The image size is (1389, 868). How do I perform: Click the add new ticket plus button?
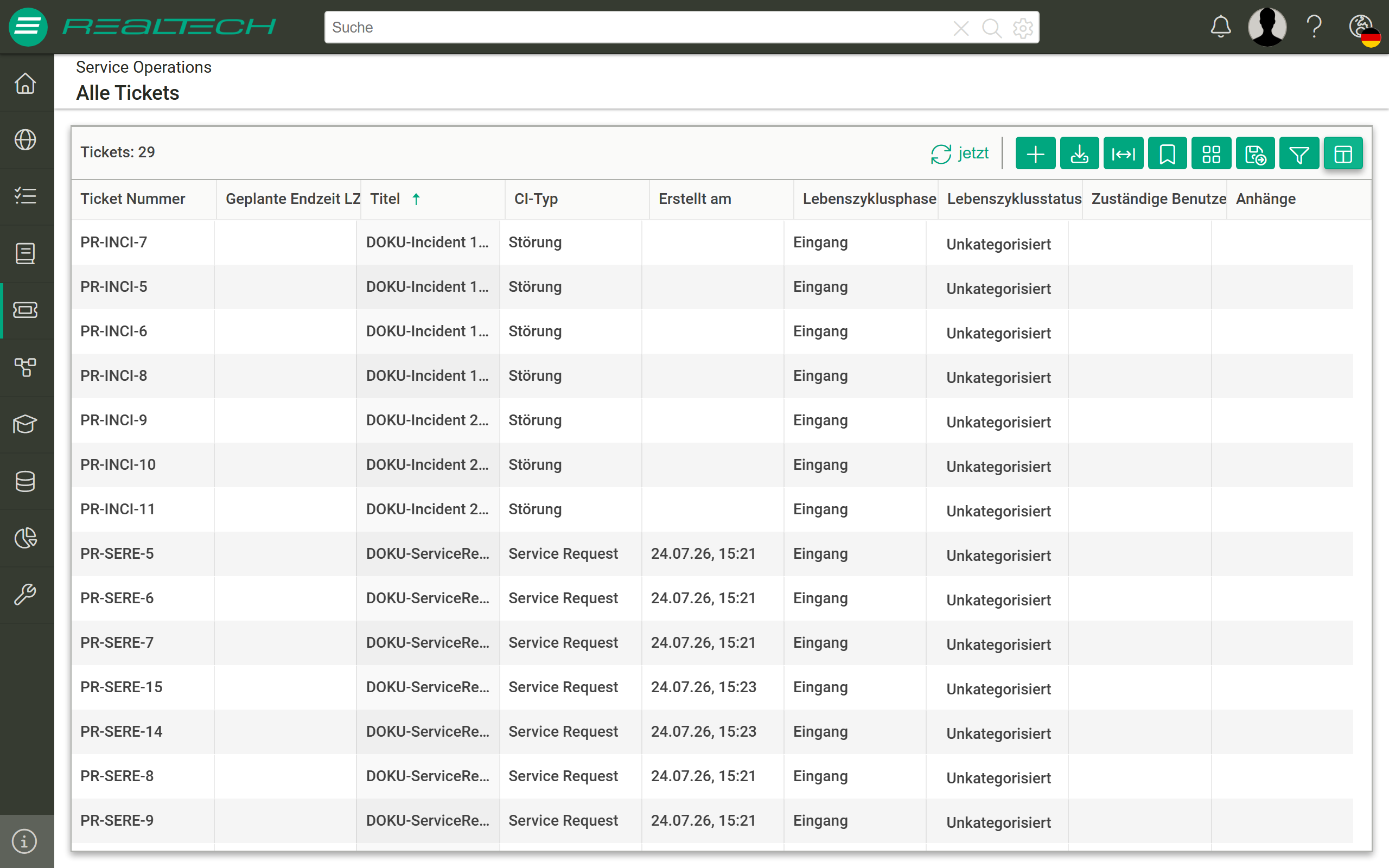coord(1035,154)
